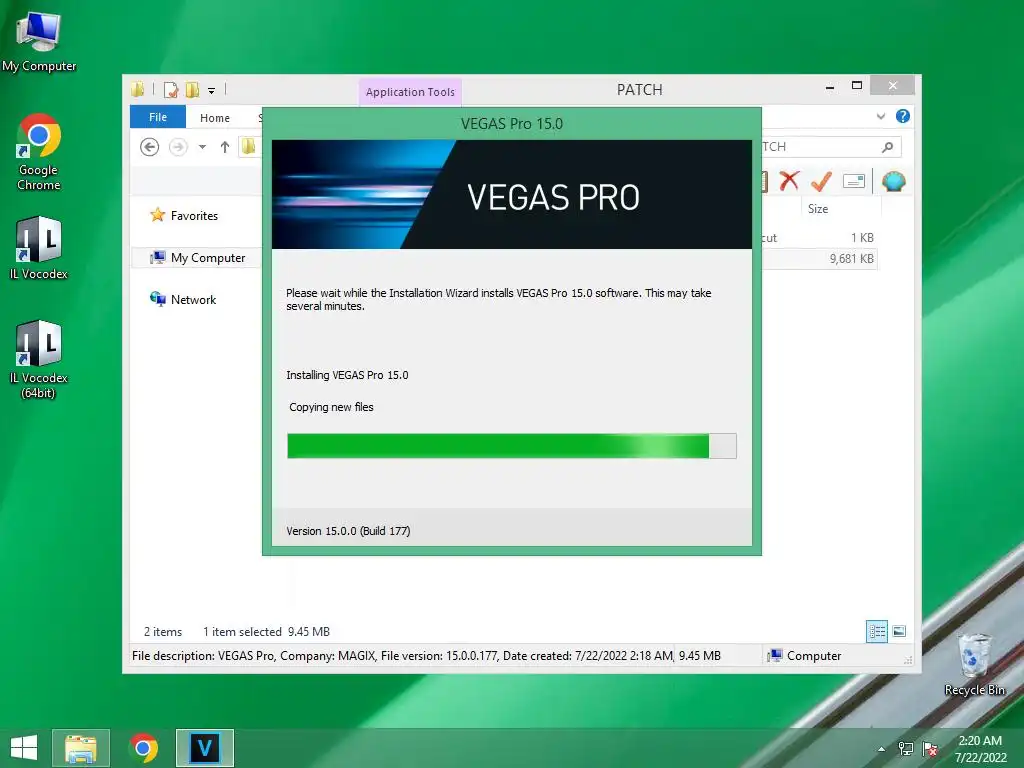Screen dimensions: 1024x768
Task: Expand the Explorer ribbon chevron
Action: point(881,116)
